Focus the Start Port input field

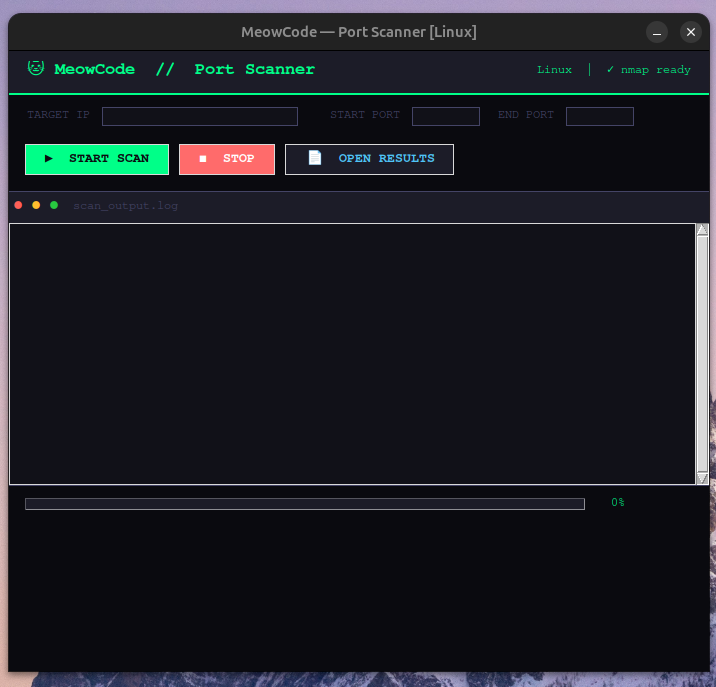click(x=446, y=116)
